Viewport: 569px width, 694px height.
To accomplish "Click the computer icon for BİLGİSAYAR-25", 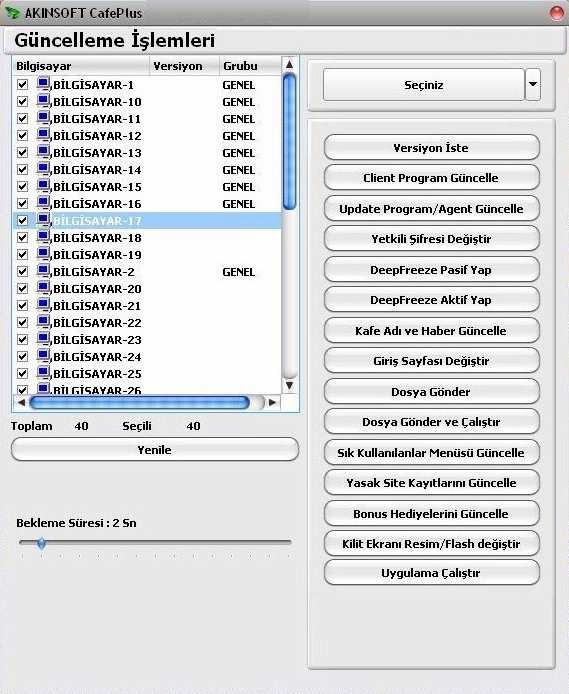I will (x=43, y=373).
